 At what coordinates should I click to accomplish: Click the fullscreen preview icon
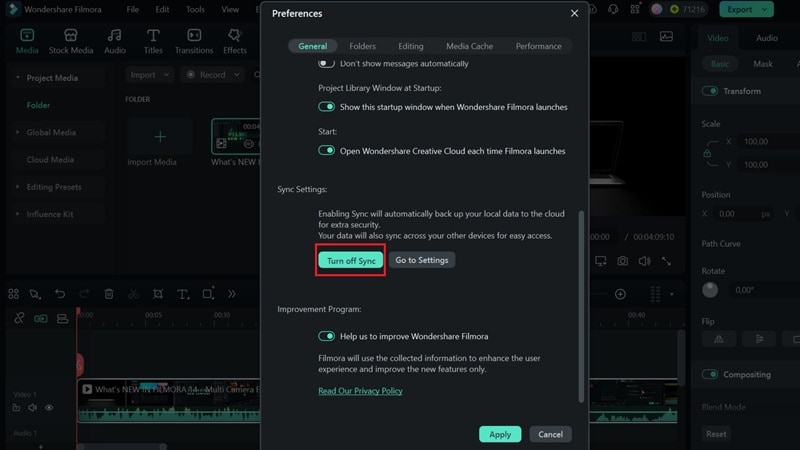(x=666, y=261)
